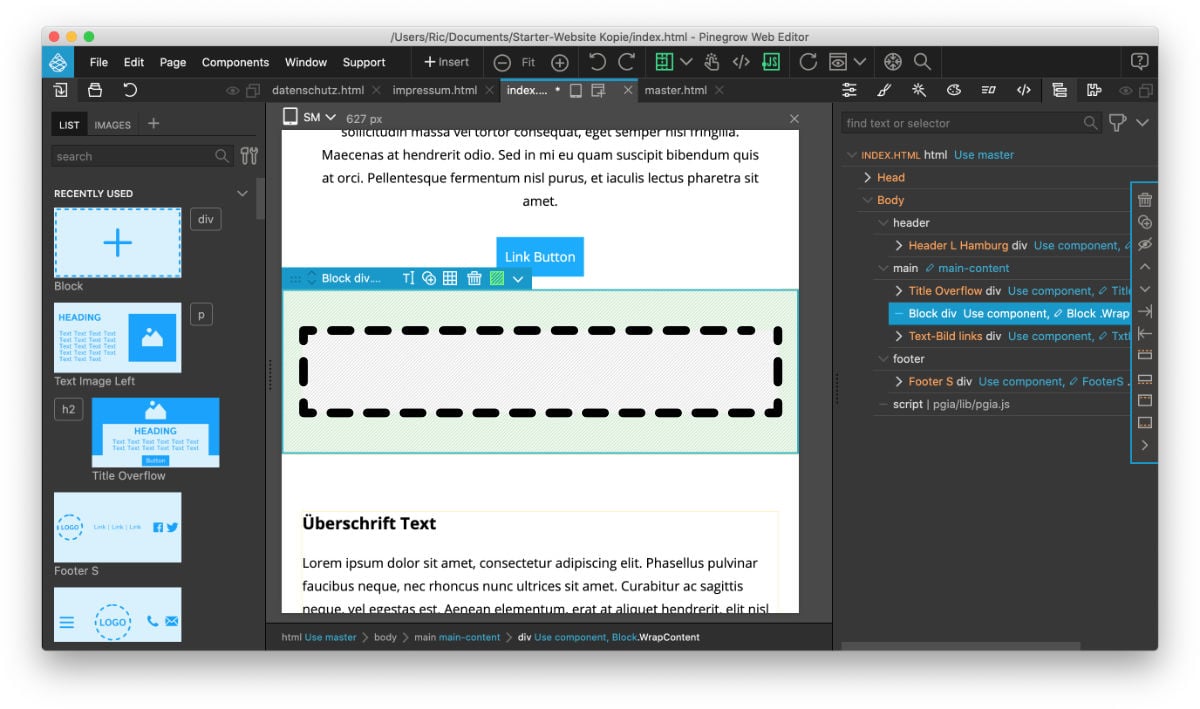Viewport: 1200px width, 709px height.
Task: Select the IMAGES tab in library
Action: pyautogui.click(x=112, y=125)
